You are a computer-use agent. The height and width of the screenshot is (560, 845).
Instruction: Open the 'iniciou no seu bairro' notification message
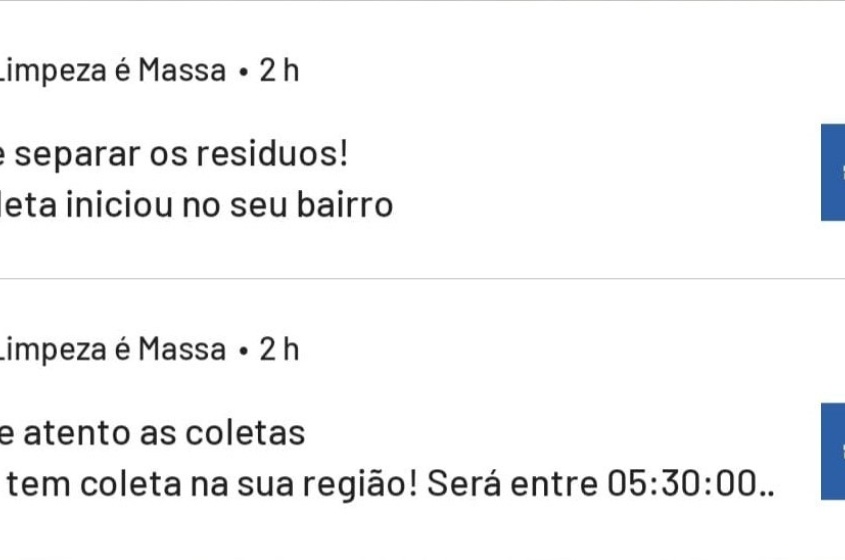click(196, 205)
